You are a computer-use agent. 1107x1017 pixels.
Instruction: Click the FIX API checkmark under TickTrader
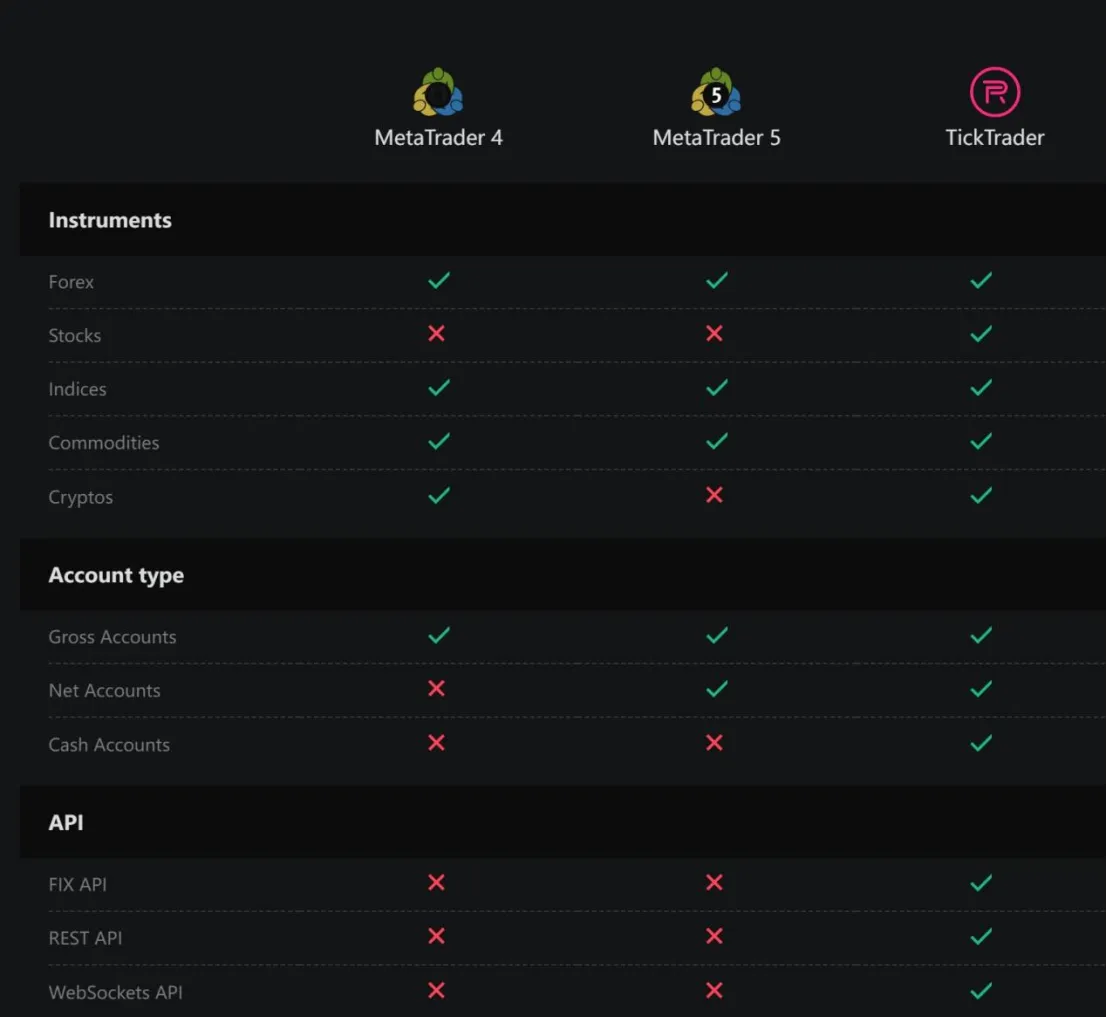[x=981, y=883]
